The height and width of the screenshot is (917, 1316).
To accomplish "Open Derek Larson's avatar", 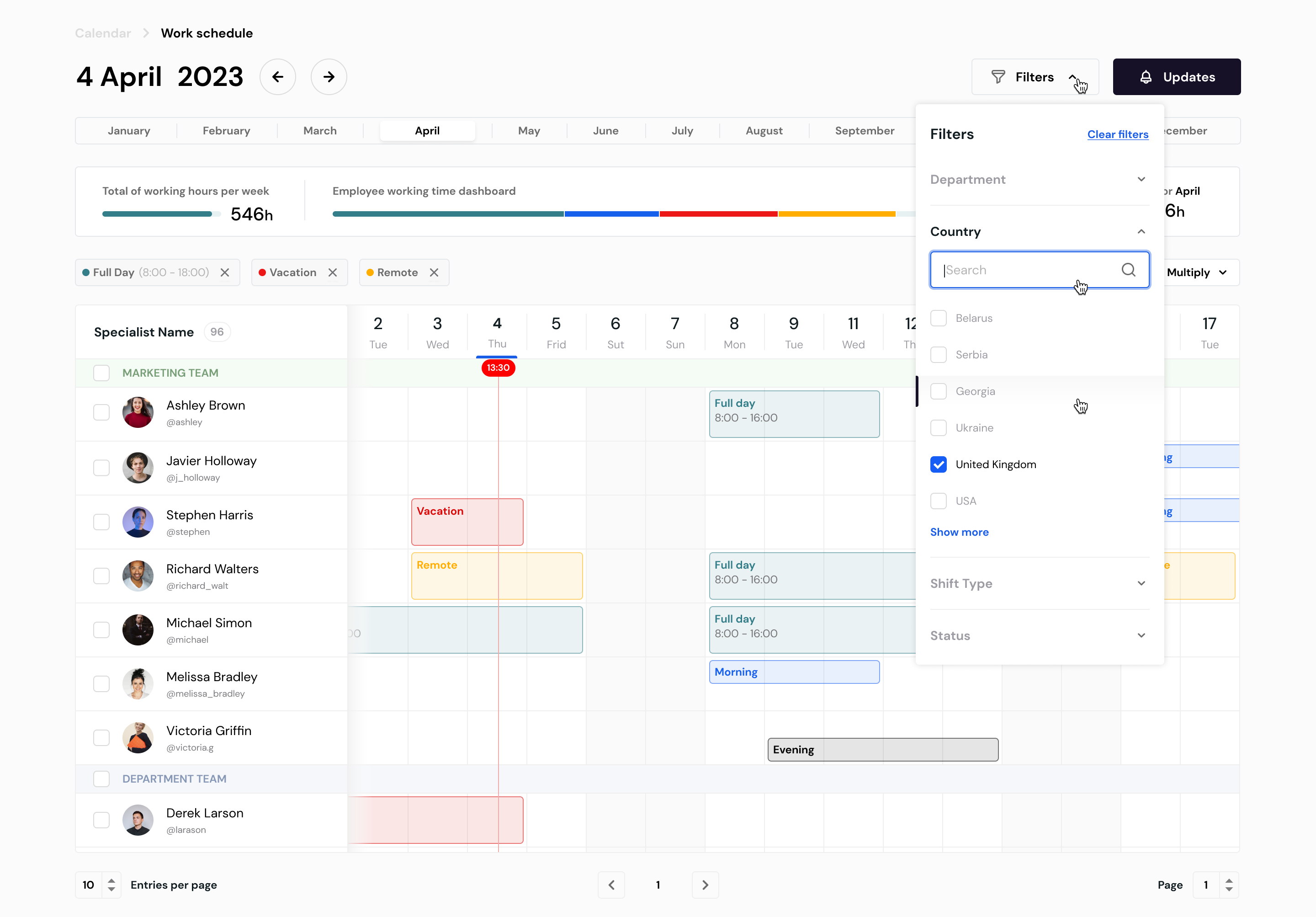I will point(138,820).
